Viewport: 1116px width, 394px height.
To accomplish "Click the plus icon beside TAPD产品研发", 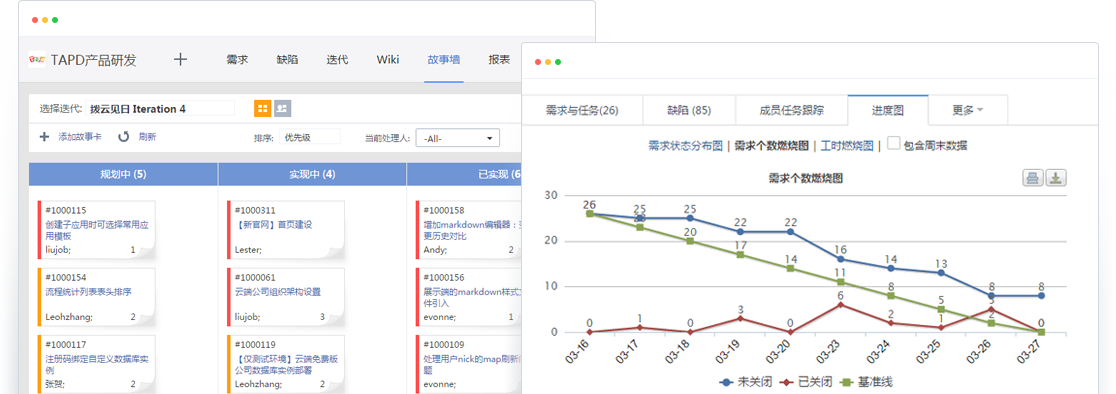I will 181,59.
